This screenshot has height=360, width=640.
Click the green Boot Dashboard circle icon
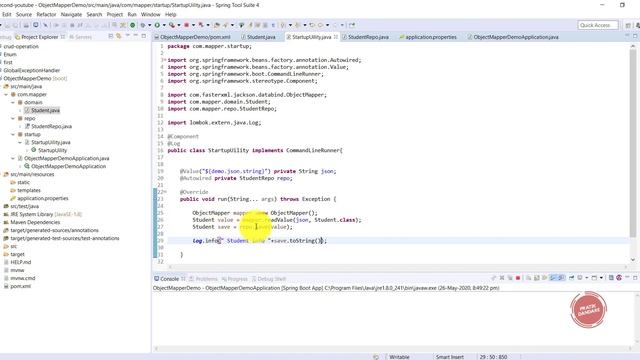click(x=132, y=25)
